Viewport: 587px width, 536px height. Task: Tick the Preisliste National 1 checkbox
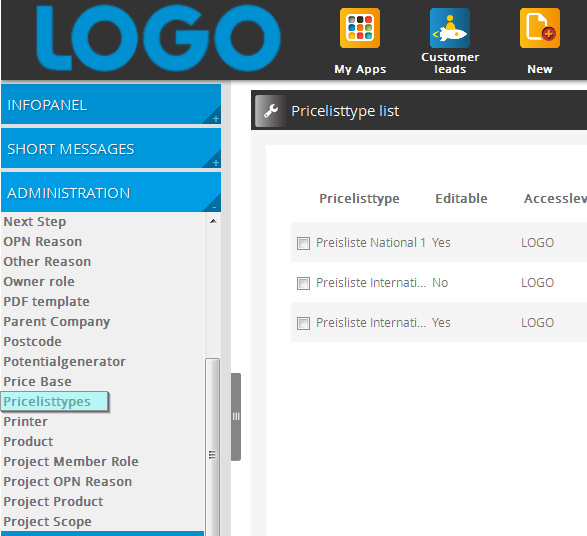coord(303,243)
